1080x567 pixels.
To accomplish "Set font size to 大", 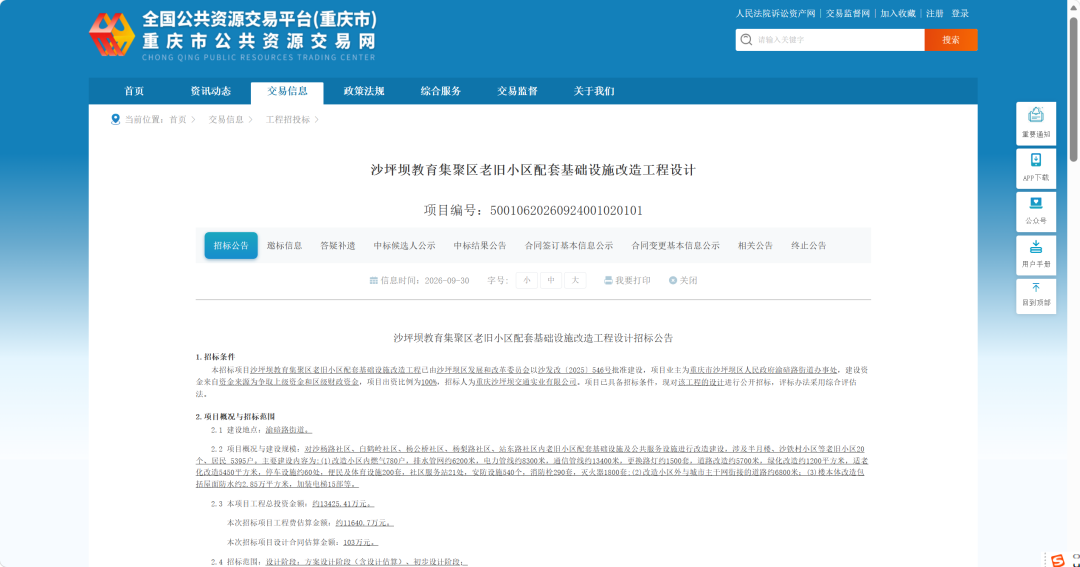I will 575,280.
